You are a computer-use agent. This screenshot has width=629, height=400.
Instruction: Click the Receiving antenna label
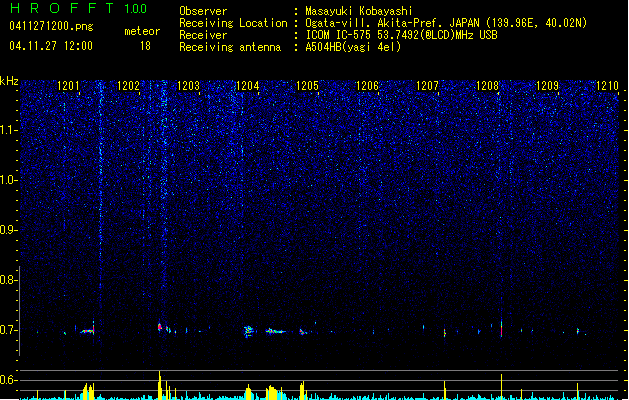pyautogui.click(x=230, y=47)
